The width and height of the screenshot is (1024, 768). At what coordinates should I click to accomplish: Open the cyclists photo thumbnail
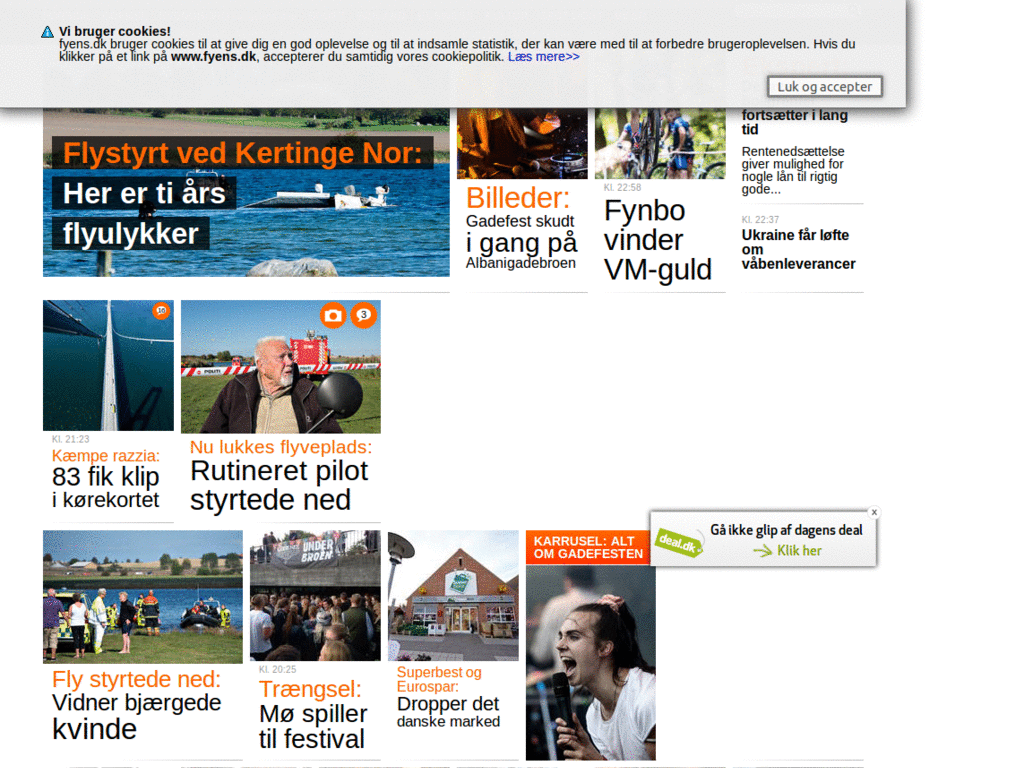click(x=660, y=143)
